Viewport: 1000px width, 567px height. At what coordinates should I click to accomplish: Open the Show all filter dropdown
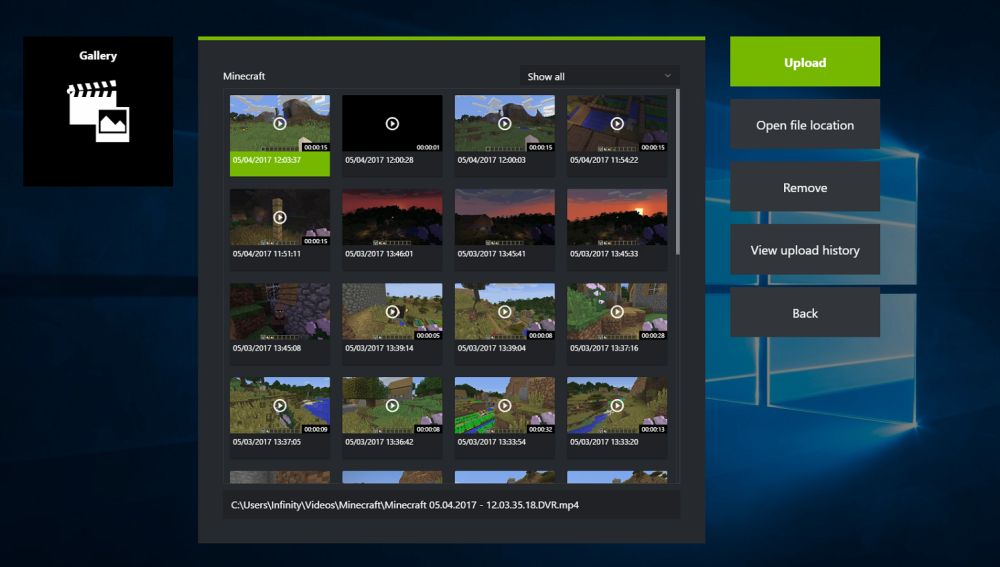coord(599,76)
